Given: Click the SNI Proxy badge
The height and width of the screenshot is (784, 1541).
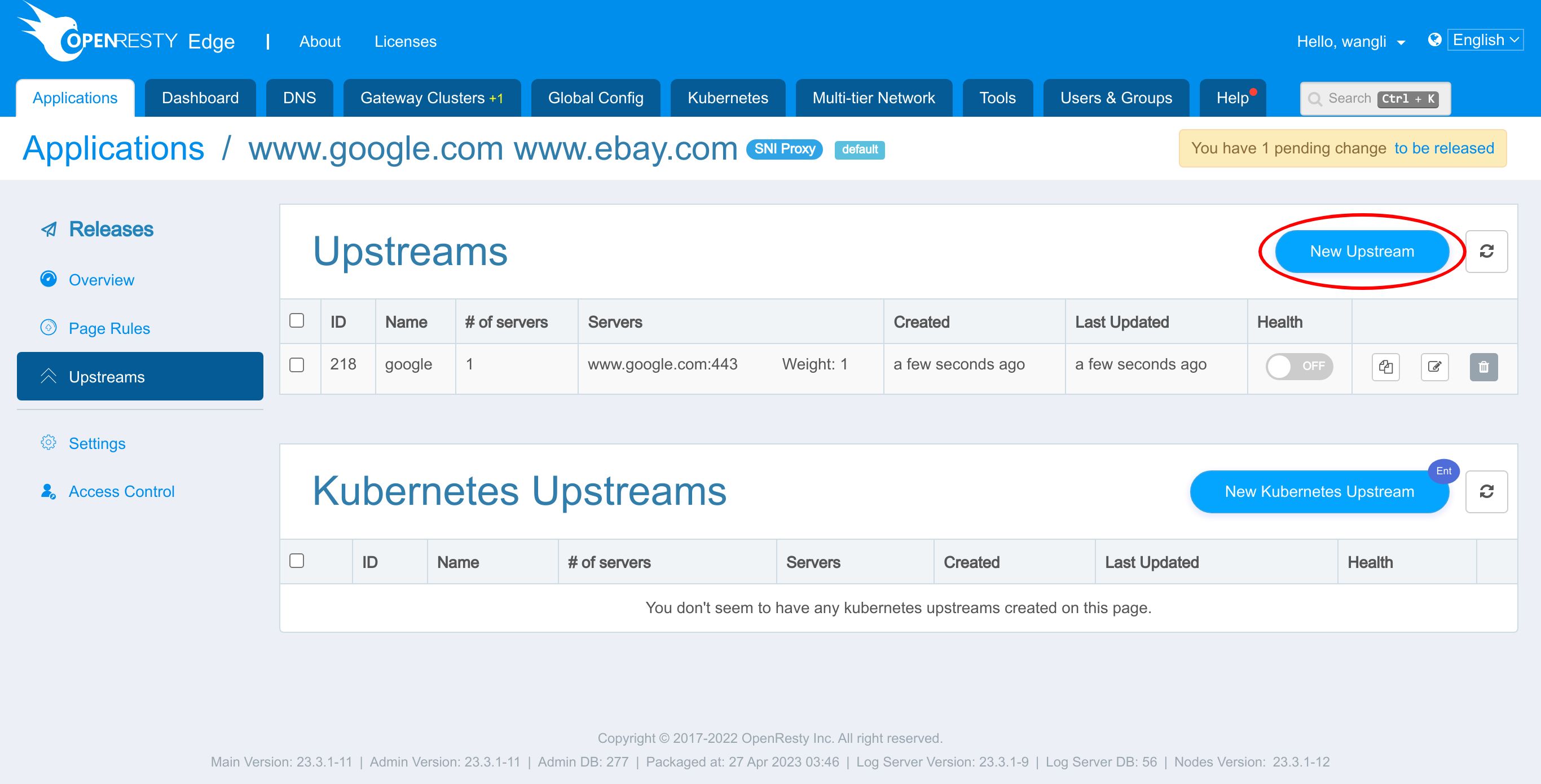Looking at the screenshot, I should (784, 149).
